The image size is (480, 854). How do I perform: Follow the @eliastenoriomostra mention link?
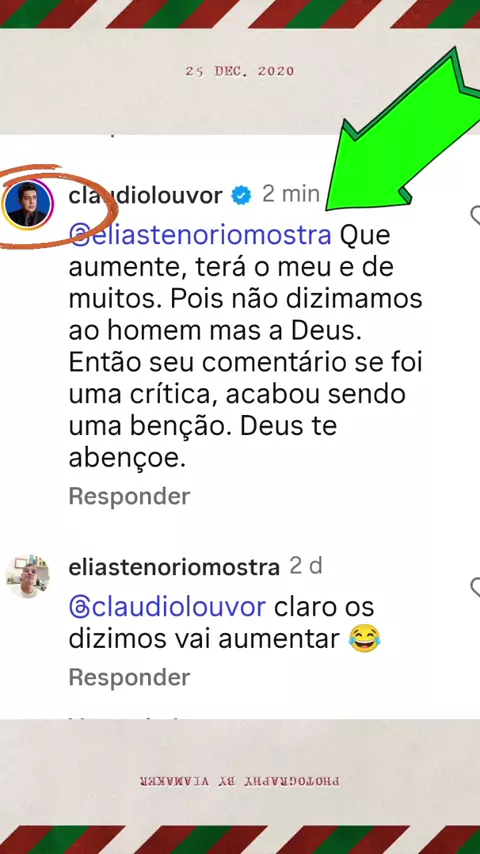point(200,236)
